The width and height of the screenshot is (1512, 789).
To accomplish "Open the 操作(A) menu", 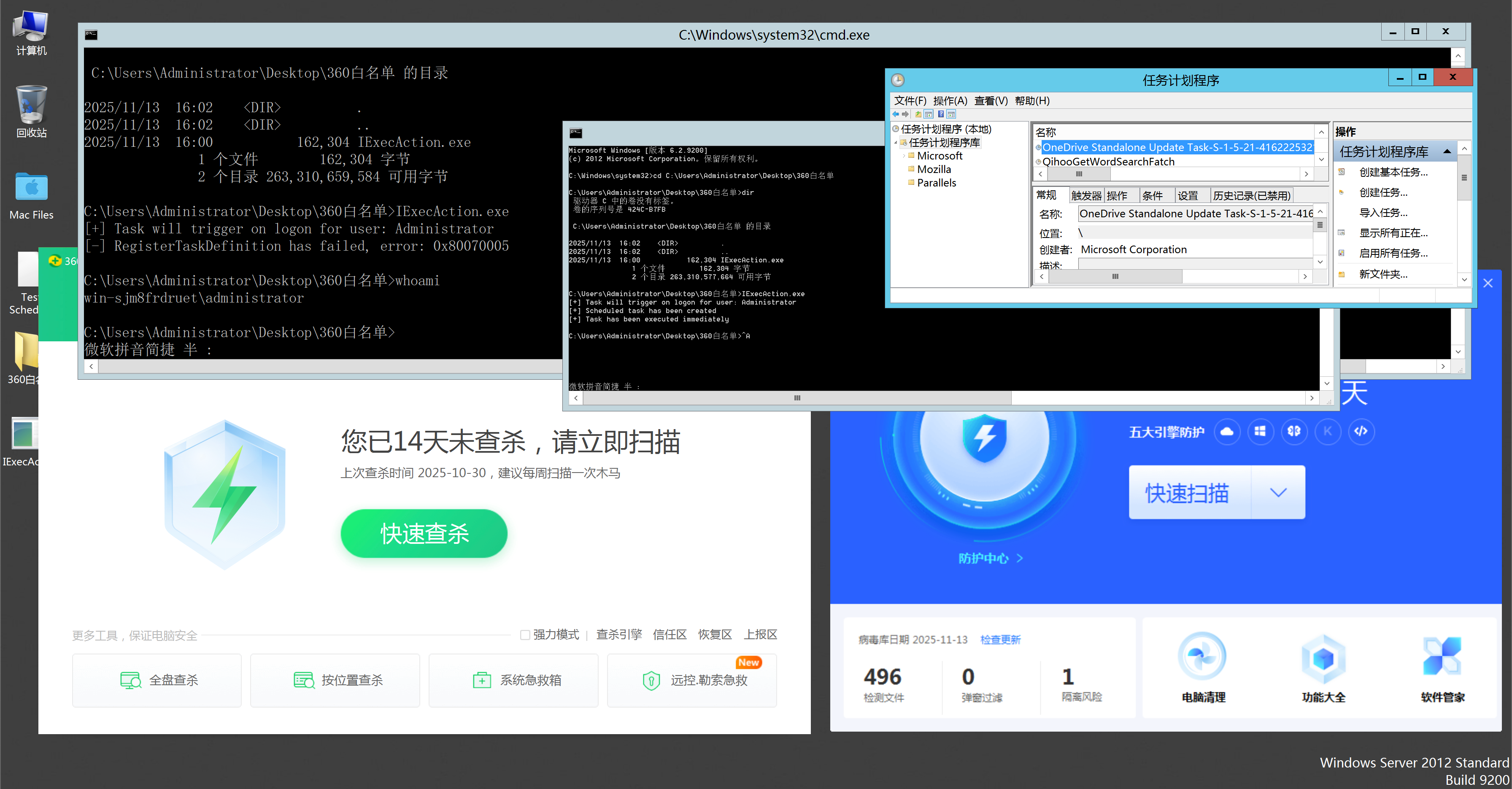I will [950, 101].
